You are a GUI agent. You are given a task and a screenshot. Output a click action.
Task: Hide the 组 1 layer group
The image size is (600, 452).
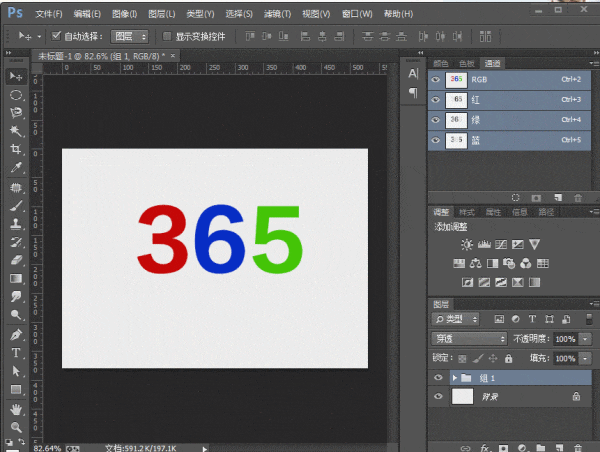tap(437, 378)
